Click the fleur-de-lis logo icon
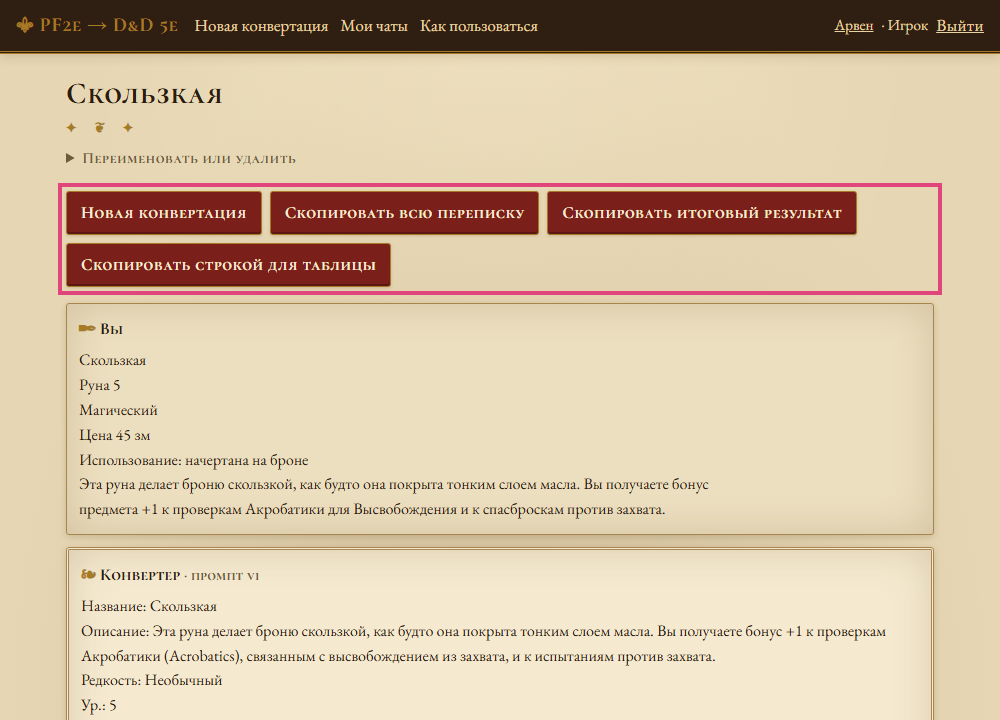Image resolution: width=1000 pixels, height=720 pixels. (x=24, y=25)
